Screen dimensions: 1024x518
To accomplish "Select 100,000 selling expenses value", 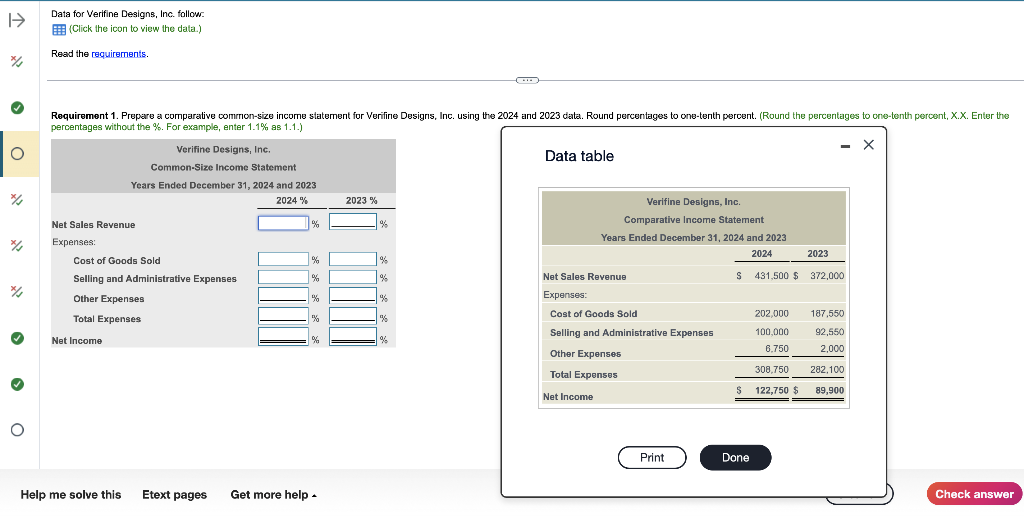I will click(771, 332).
